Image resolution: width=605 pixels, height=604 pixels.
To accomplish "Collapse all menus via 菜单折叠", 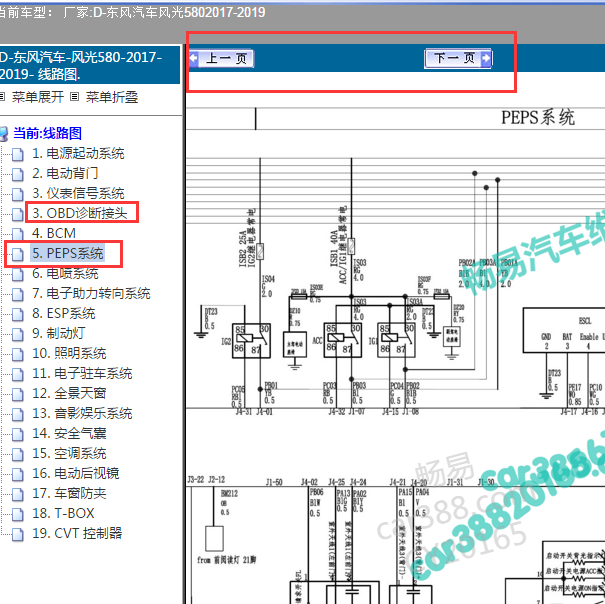I will tap(112, 97).
